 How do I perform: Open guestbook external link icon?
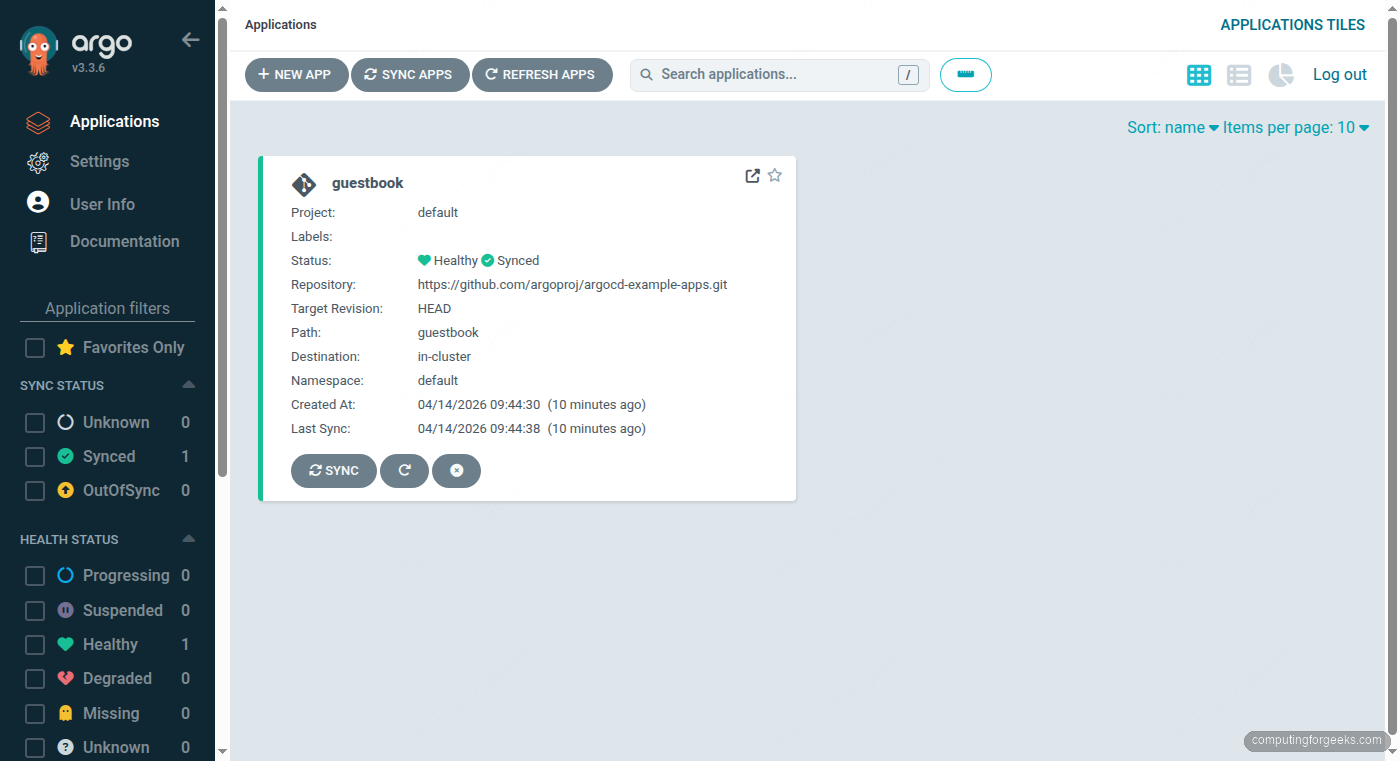pos(753,176)
